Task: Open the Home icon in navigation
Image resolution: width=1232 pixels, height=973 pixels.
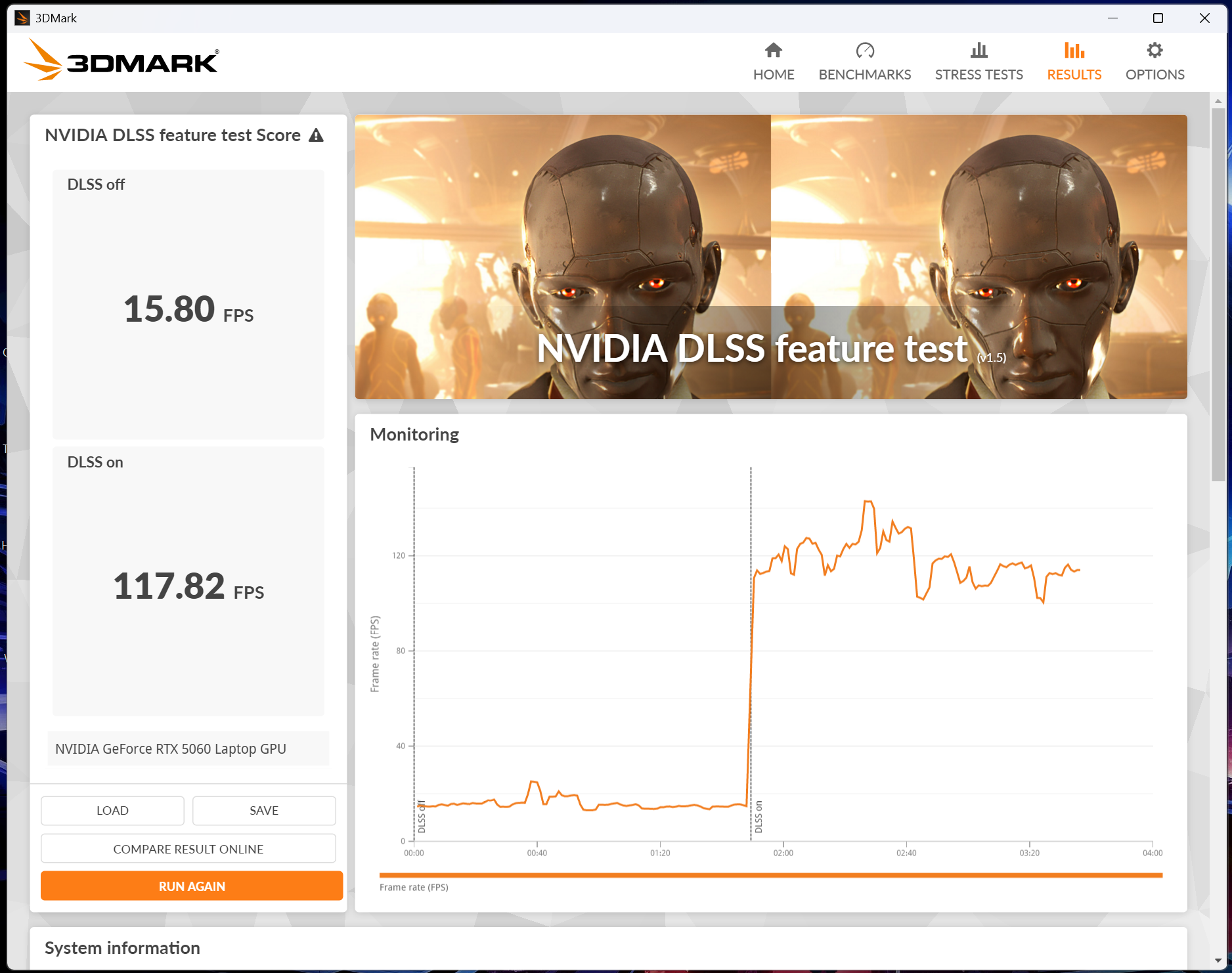Action: click(x=774, y=51)
